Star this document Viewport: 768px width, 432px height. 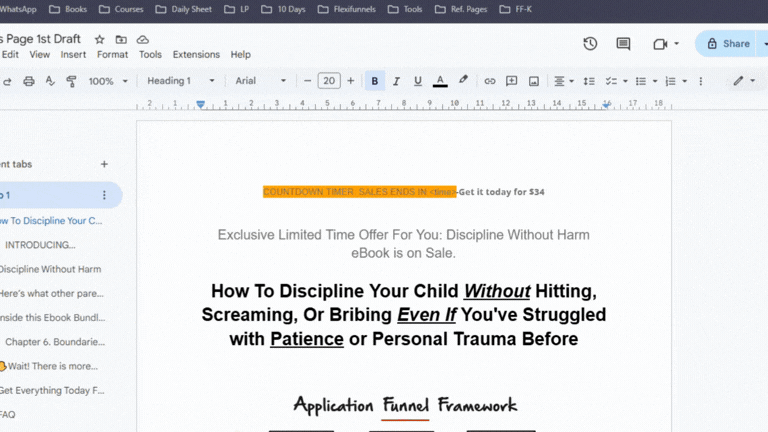coord(99,39)
